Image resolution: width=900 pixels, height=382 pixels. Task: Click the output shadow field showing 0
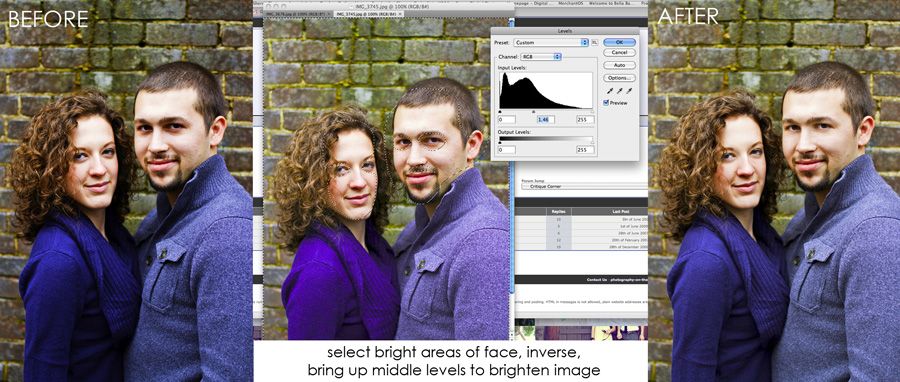point(507,150)
